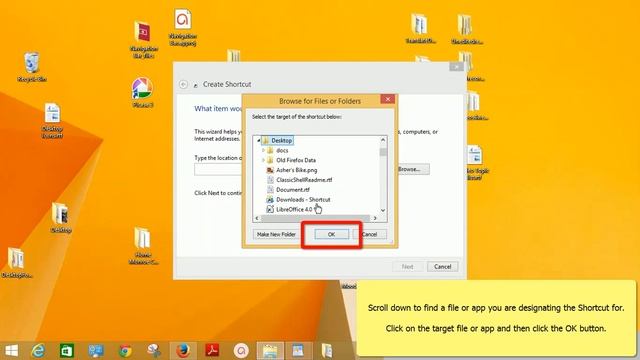Select the Recycle Bin desktop icon
The image size is (640, 360).
click(31, 67)
